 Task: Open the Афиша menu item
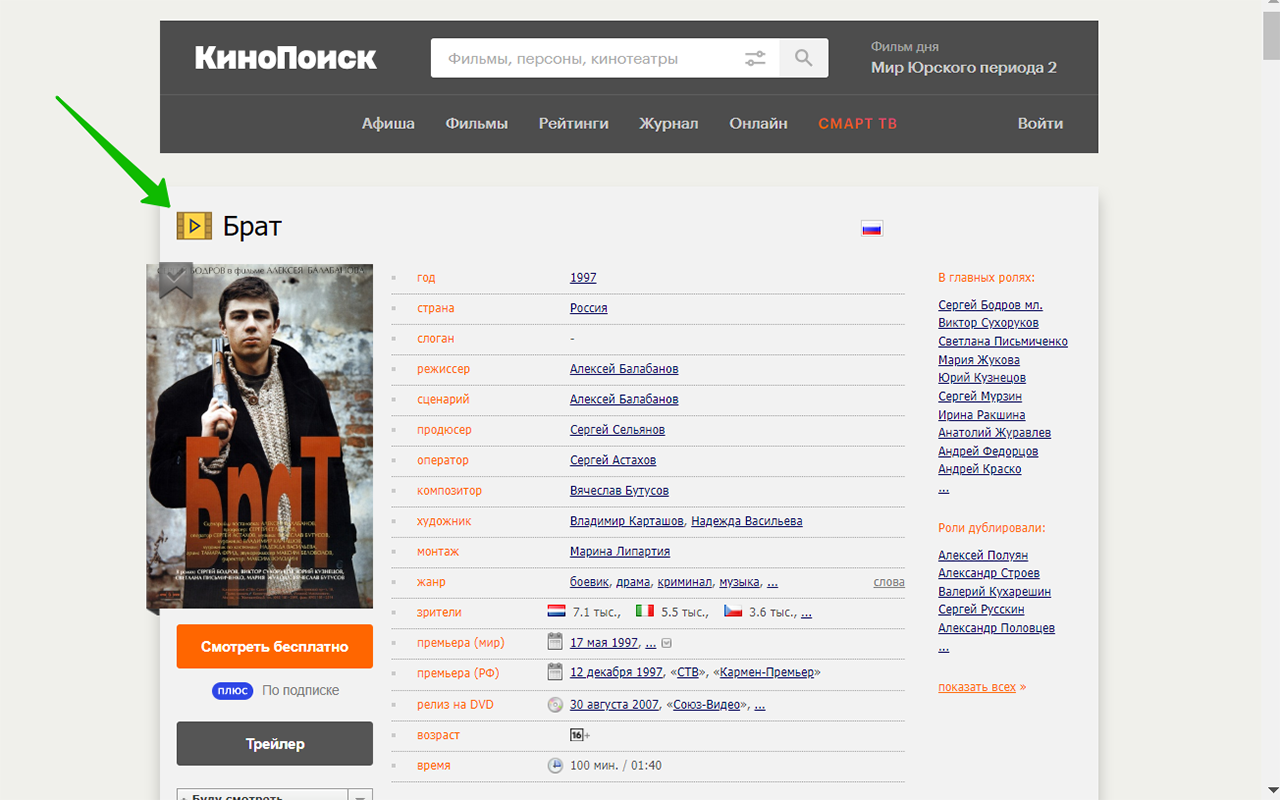pyautogui.click(x=388, y=124)
